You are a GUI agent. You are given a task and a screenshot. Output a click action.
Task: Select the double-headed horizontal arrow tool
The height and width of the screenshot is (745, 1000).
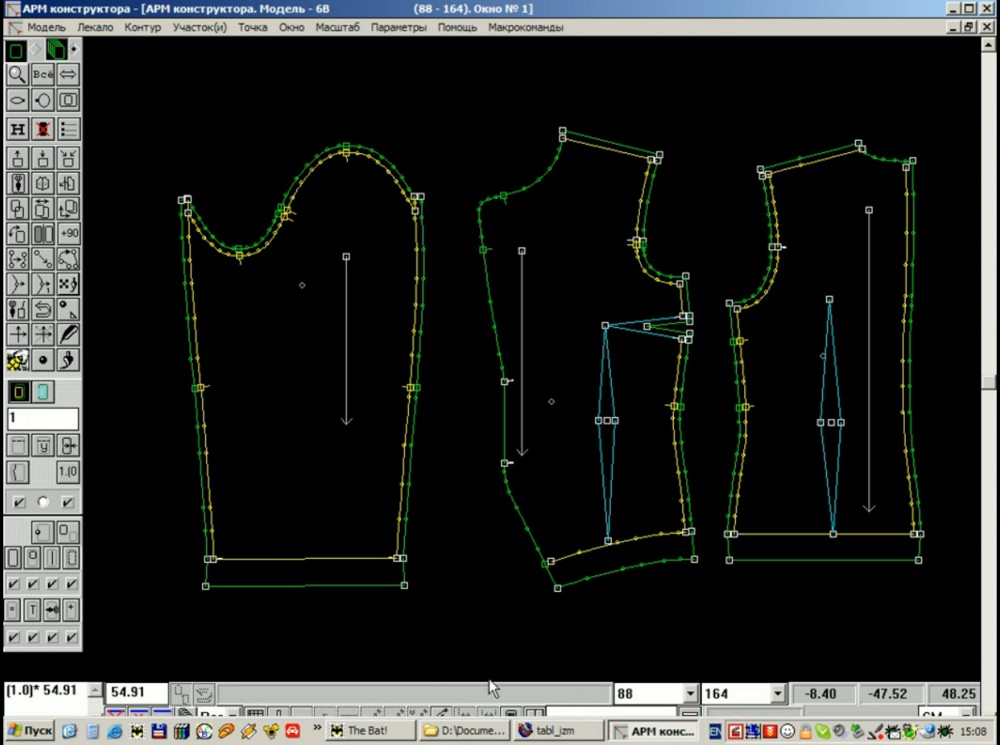69,74
